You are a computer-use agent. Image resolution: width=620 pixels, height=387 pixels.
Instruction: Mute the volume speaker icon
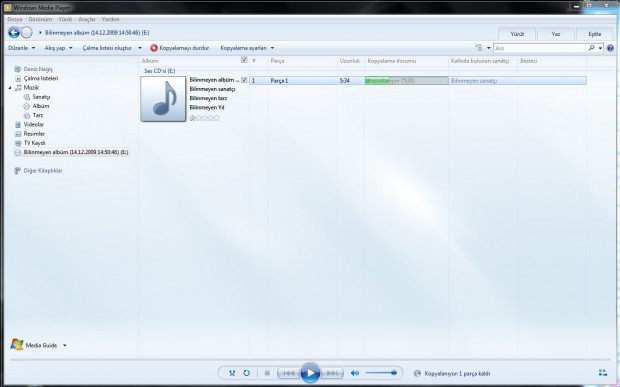(x=355, y=373)
